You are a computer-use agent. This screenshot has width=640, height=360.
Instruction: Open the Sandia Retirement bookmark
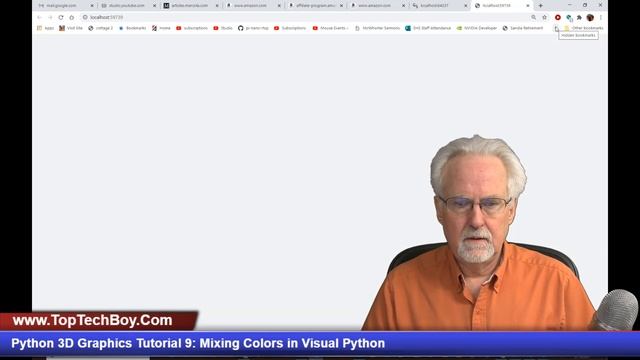coord(523,28)
